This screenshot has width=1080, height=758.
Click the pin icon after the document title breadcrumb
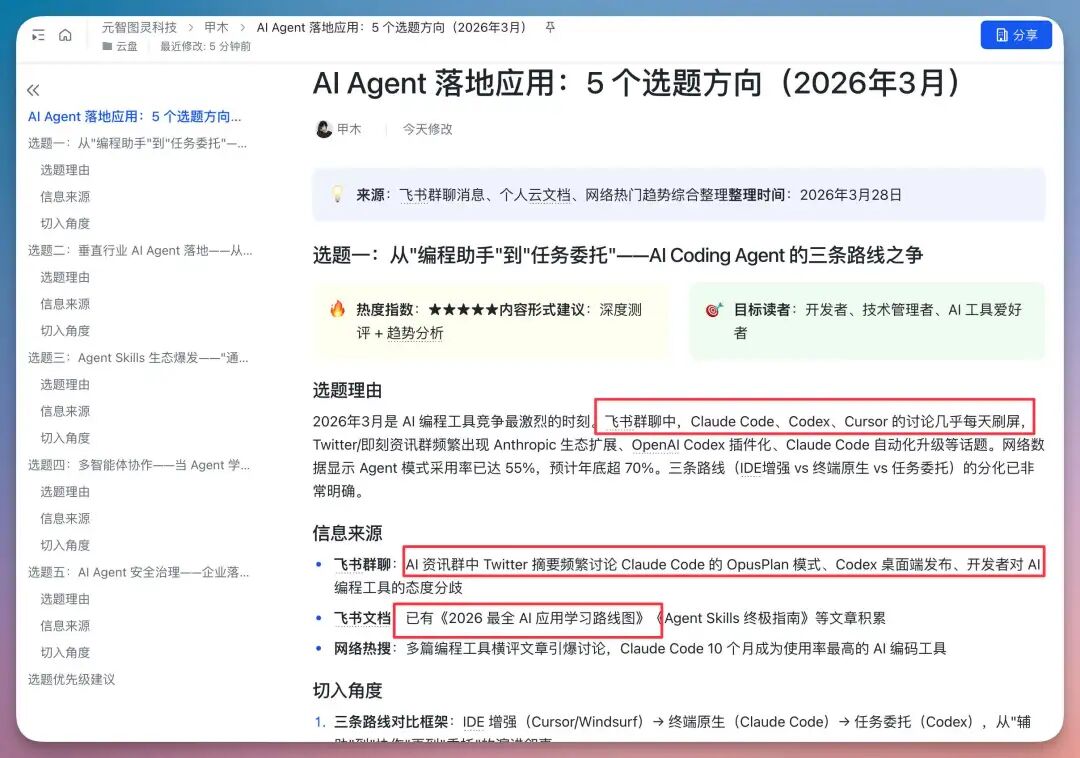549,29
